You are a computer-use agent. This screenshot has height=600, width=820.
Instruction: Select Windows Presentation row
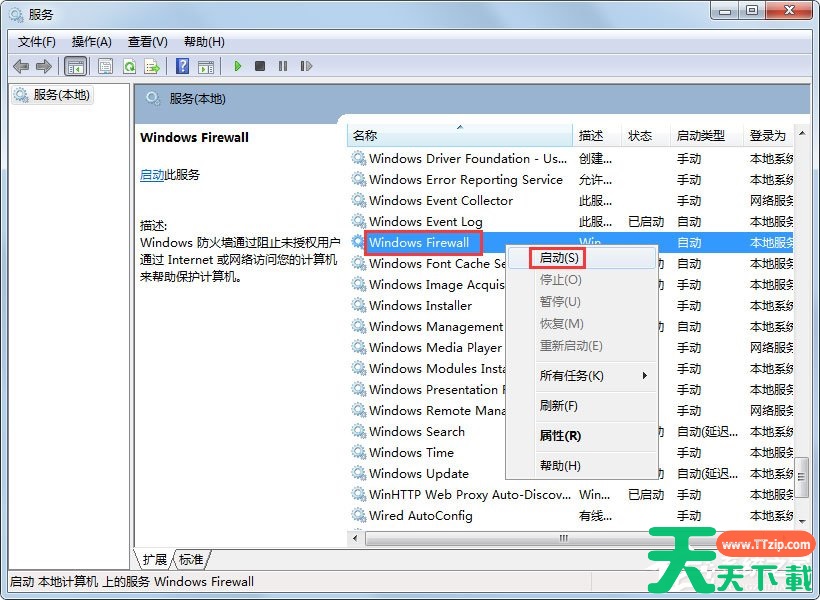pos(428,390)
